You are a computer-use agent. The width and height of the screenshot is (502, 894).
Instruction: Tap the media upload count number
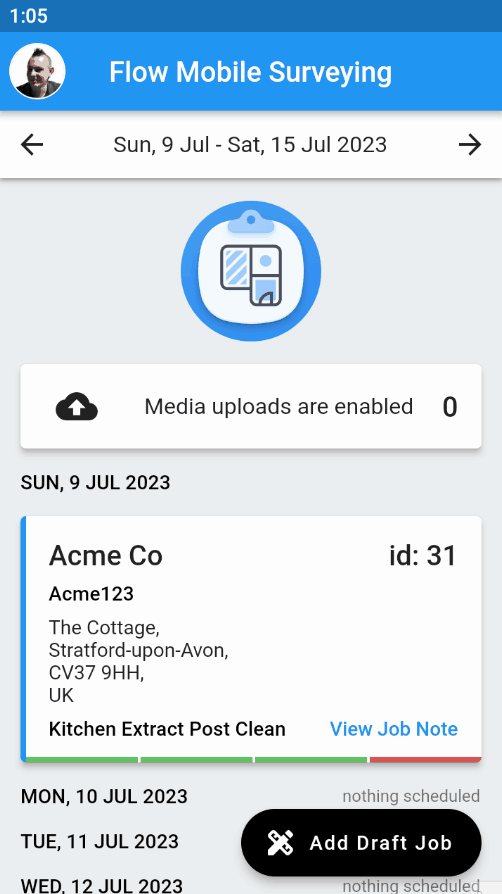pyautogui.click(x=450, y=407)
